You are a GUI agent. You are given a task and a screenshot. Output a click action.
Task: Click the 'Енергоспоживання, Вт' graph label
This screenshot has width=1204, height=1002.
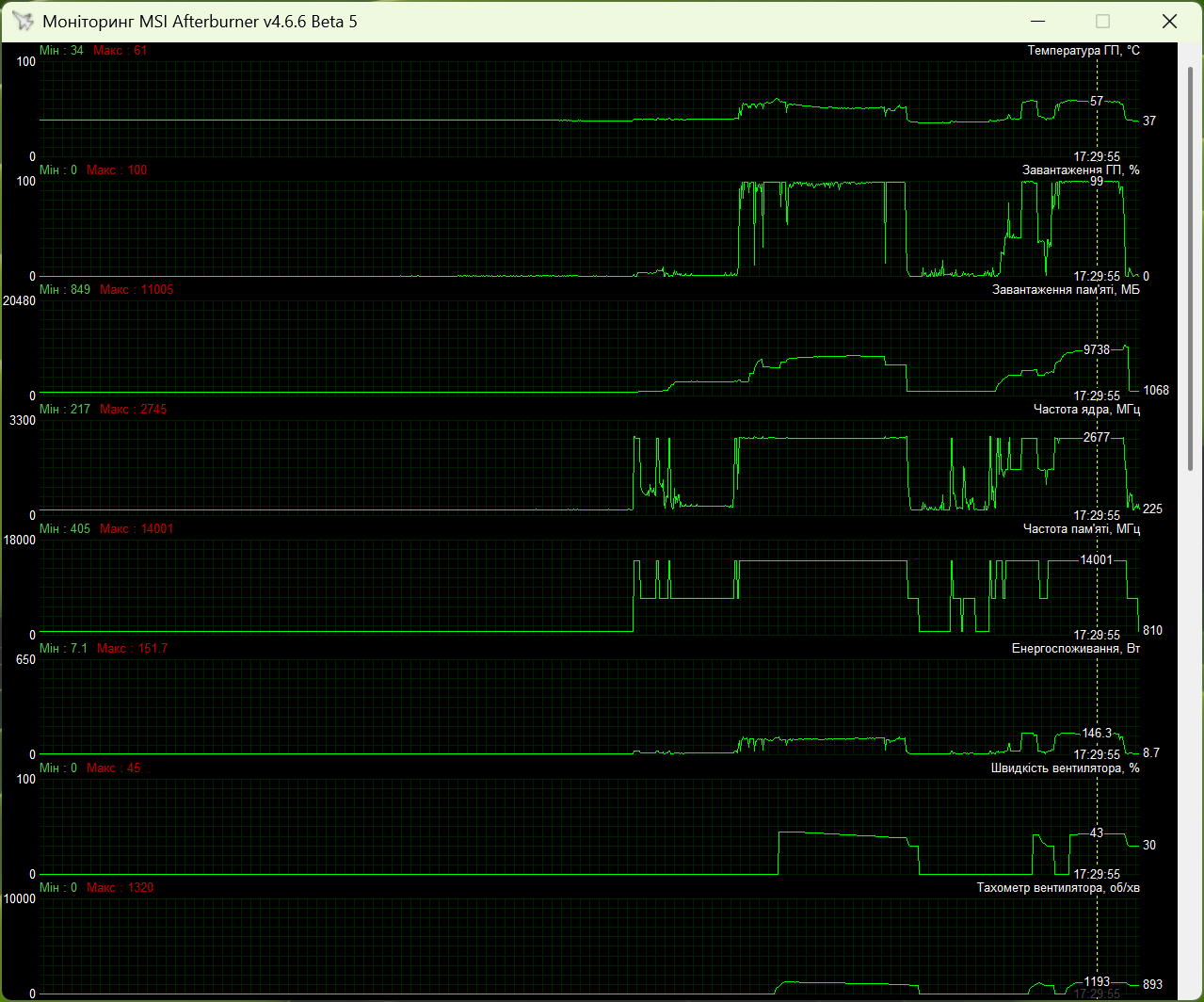pyautogui.click(x=1076, y=649)
